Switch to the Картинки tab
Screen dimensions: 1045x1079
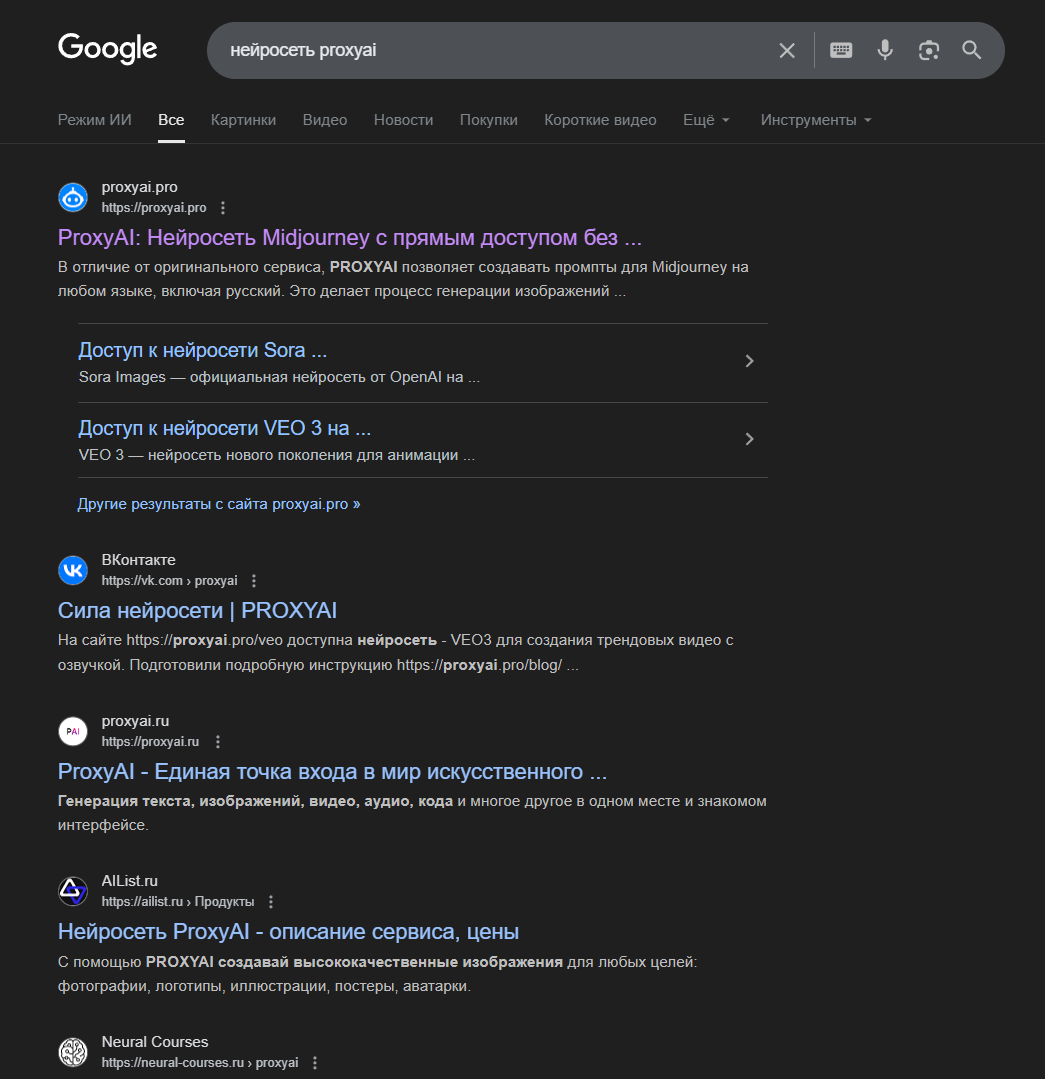(x=243, y=120)
